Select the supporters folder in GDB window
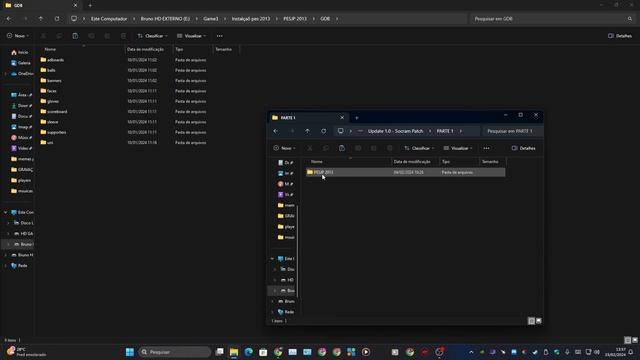The image size is (640, 360). (x=56, y=132)
